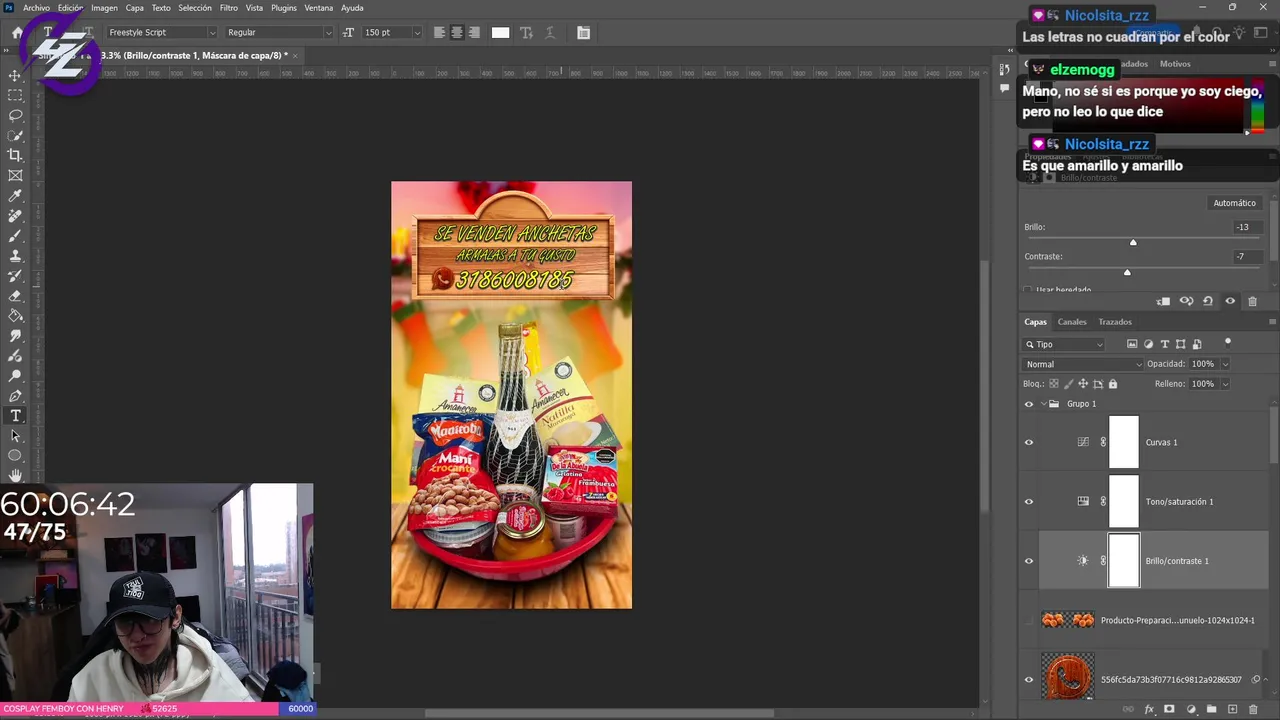This screenshot has height=720, width=1280.
Task: Show the Producto-Preparaci layer
Action: tap(1029, 620)
